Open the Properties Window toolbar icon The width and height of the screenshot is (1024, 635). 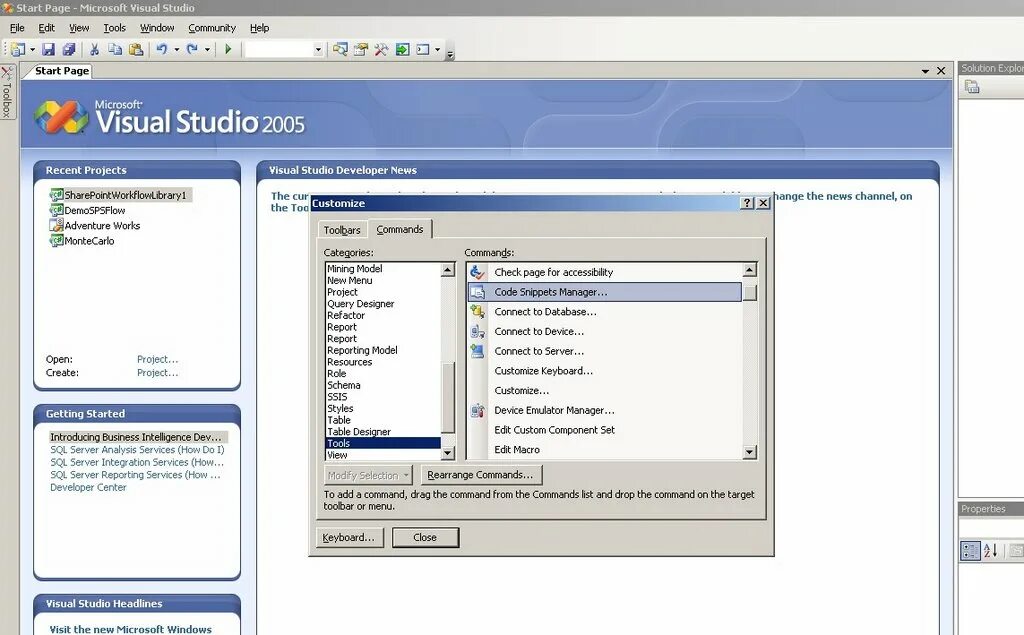click(x=360, y=49)
